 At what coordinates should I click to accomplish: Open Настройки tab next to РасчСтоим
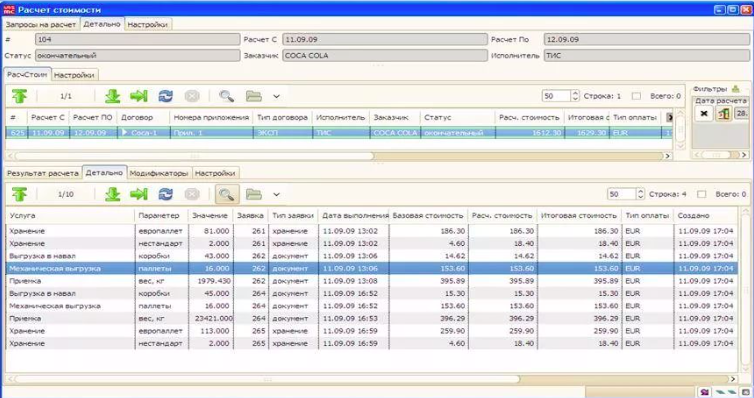point(74,75)
